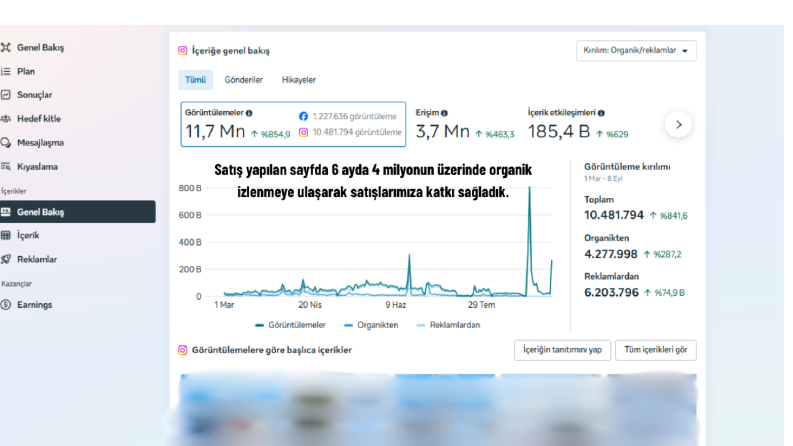Click the İçerik grid icon

6,235
